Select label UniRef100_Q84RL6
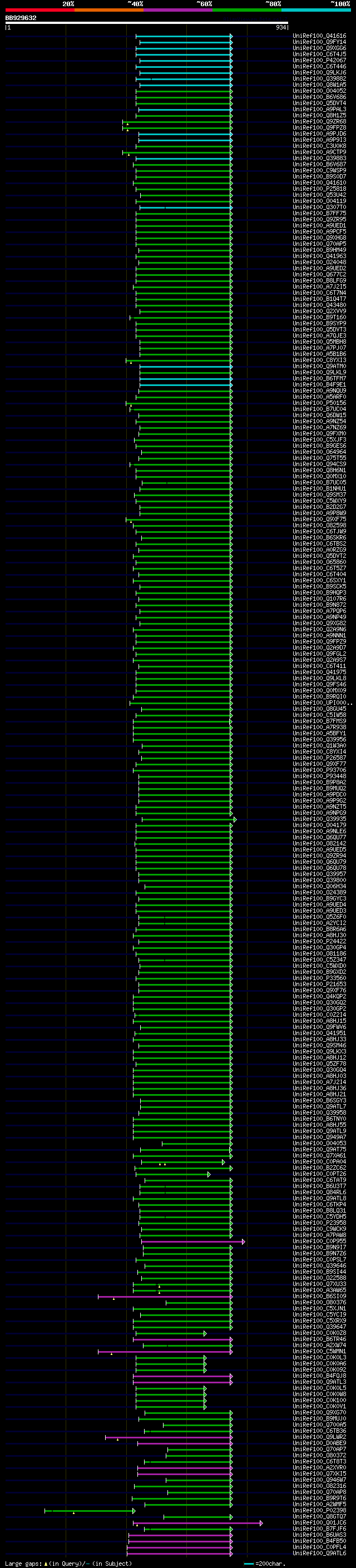This screenshot has width=356, height=1568. pyautogui.click(x=319, y=1193)
